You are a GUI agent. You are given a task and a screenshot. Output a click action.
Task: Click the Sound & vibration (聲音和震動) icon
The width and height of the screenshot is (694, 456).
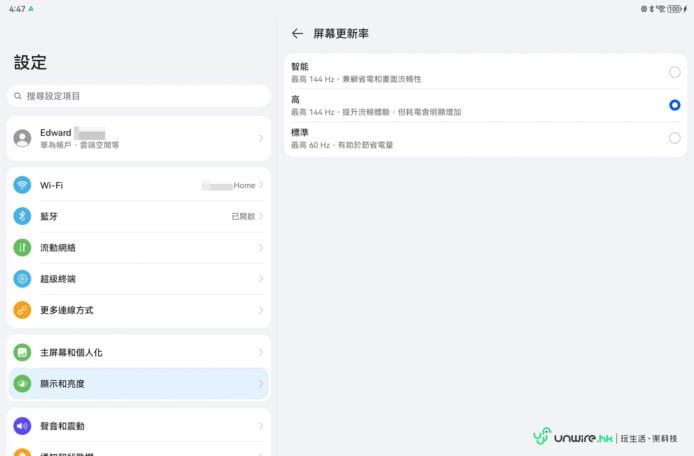[22, 426]
